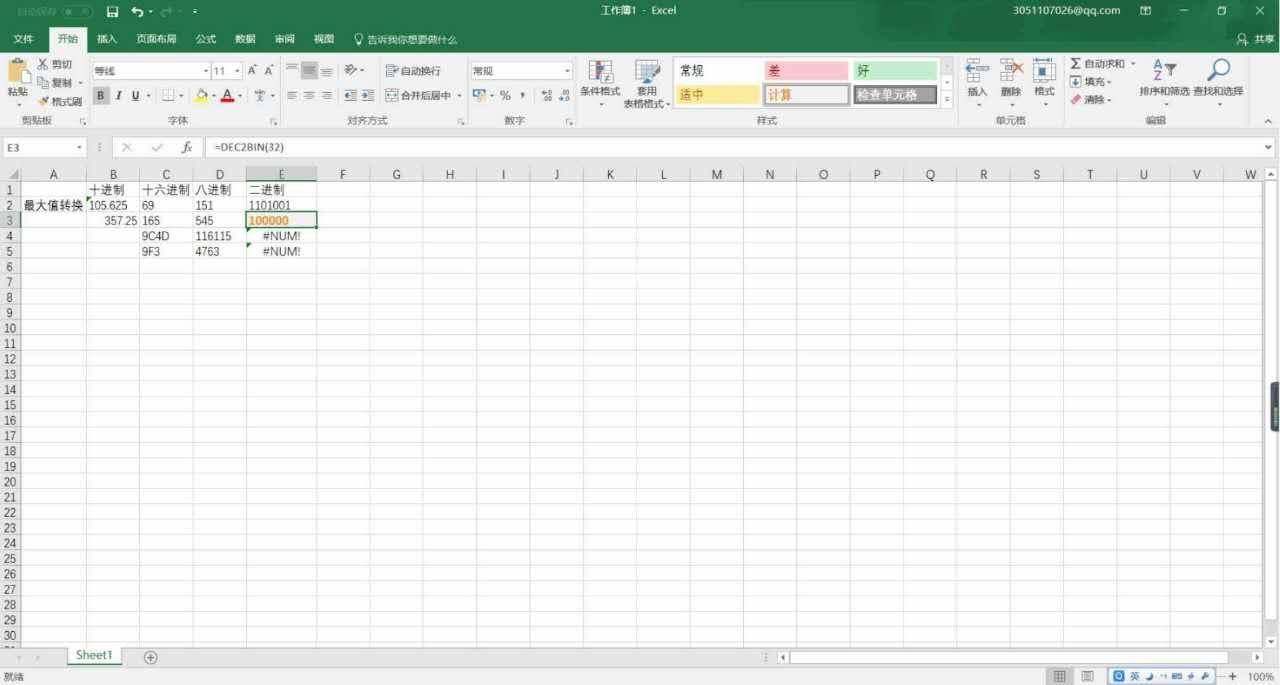Open the fill color dropdown arrow

click(213, 96)
